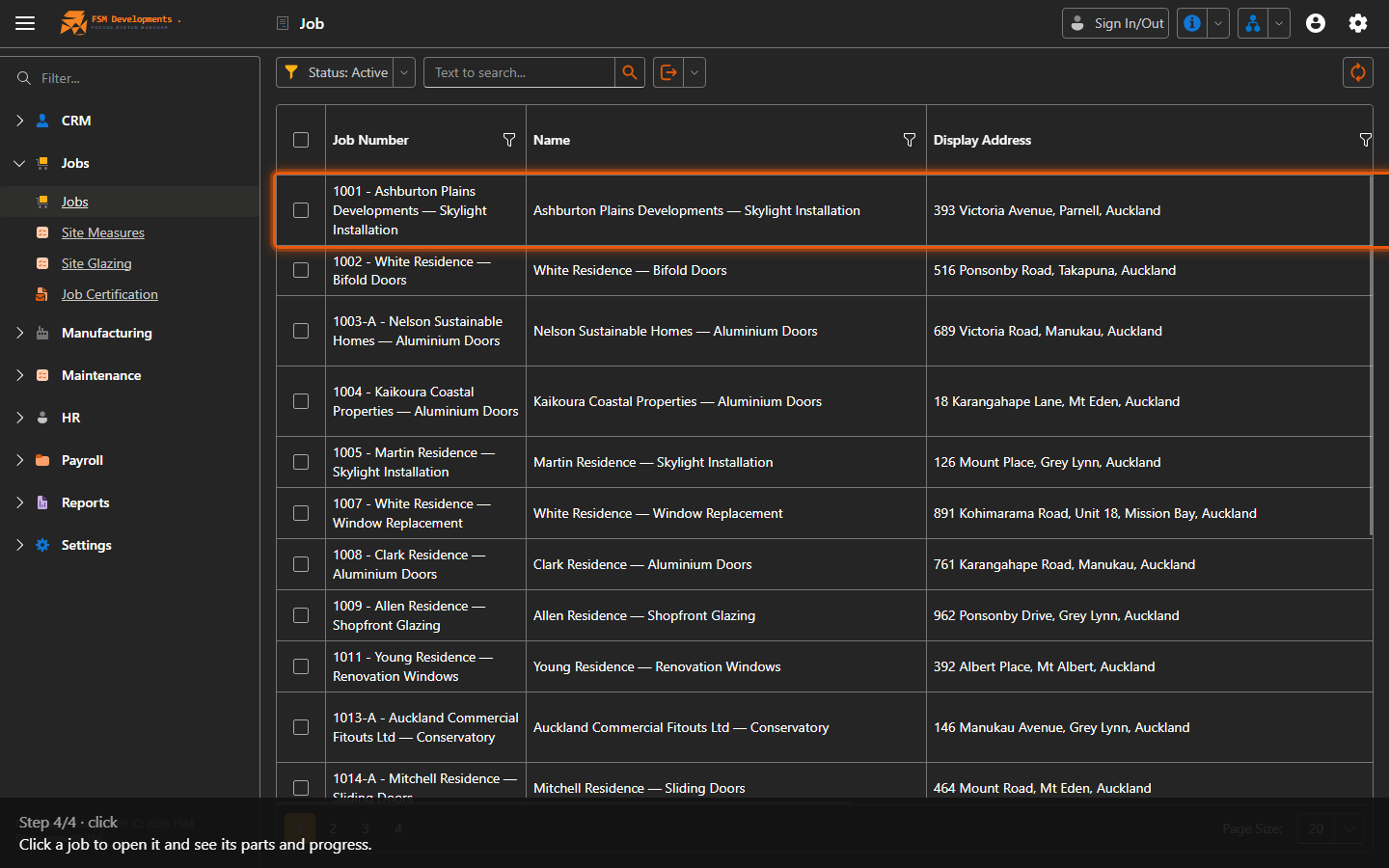This screenshot has height=868, width=1389.
Task: Open Job Certification in the sidebar
Action: [x=110, y=294]
